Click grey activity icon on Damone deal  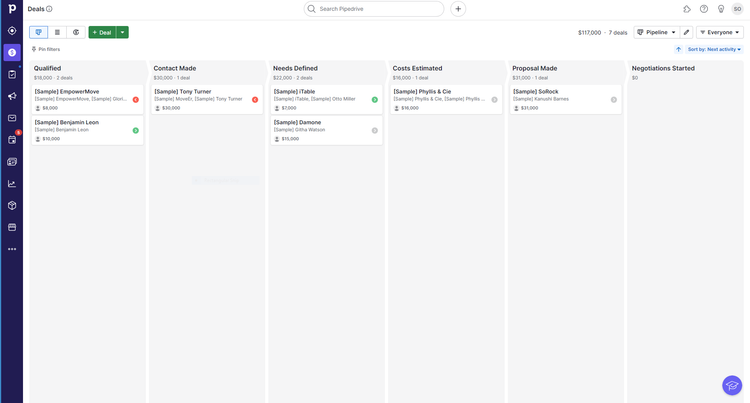pyautogui.click(x=375, y=131)
